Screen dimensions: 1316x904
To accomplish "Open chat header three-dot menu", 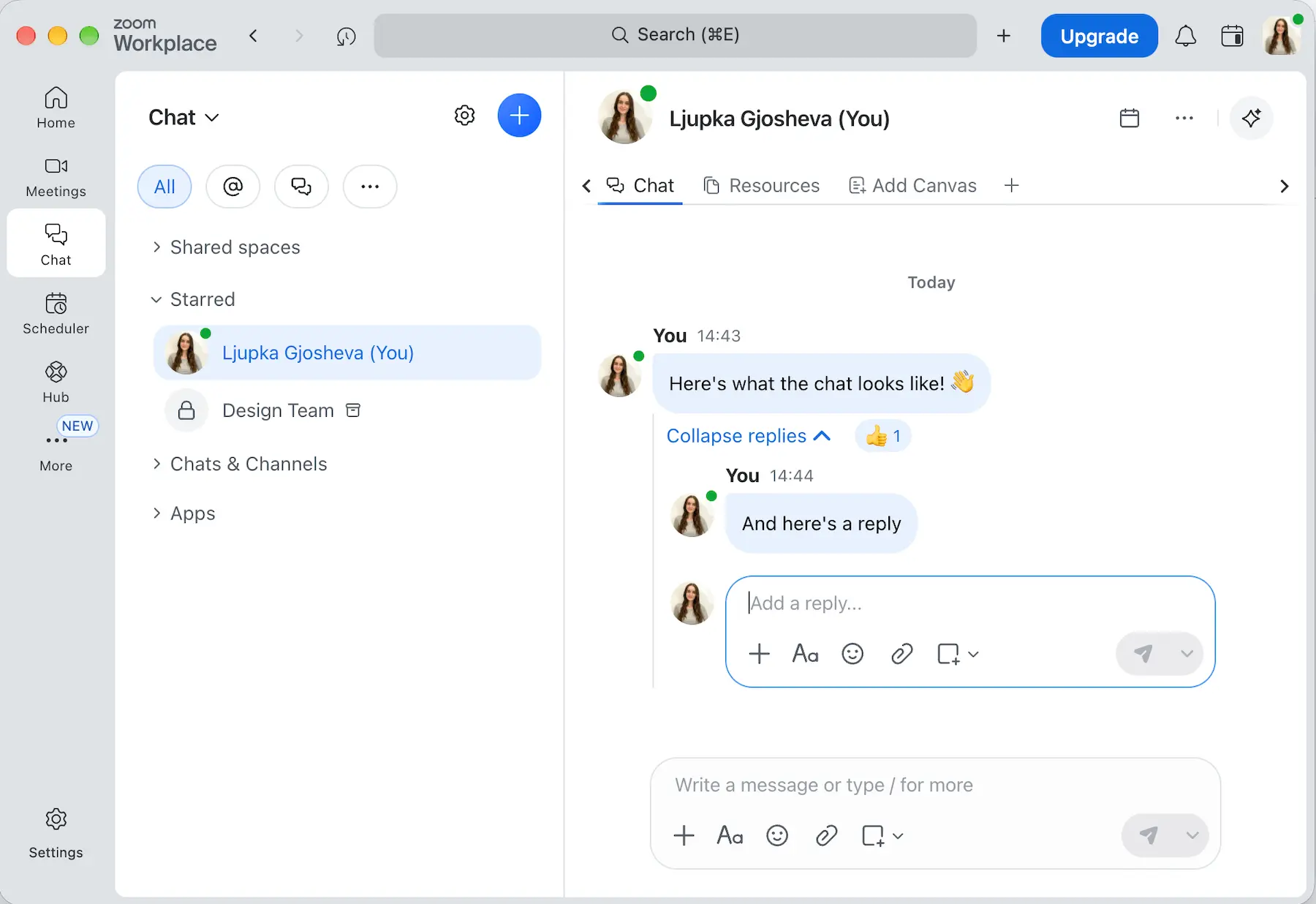I will (x=1184, y=118).
